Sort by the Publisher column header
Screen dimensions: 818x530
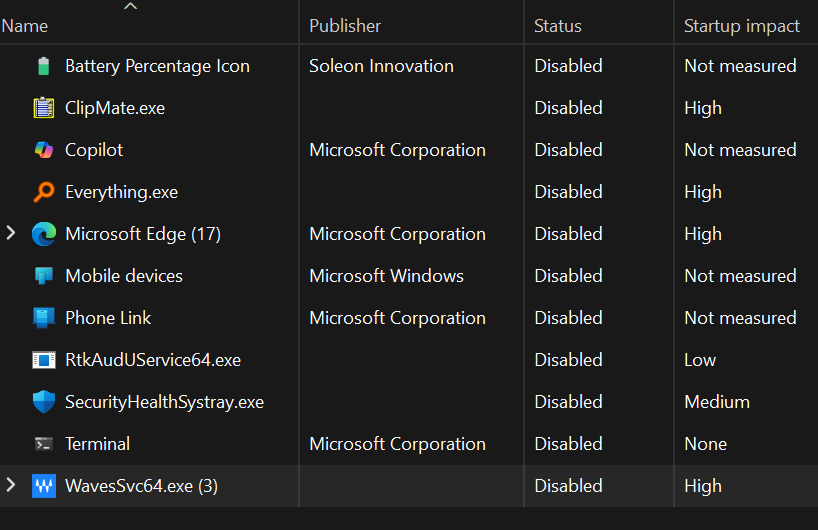(x=345, y=26)
